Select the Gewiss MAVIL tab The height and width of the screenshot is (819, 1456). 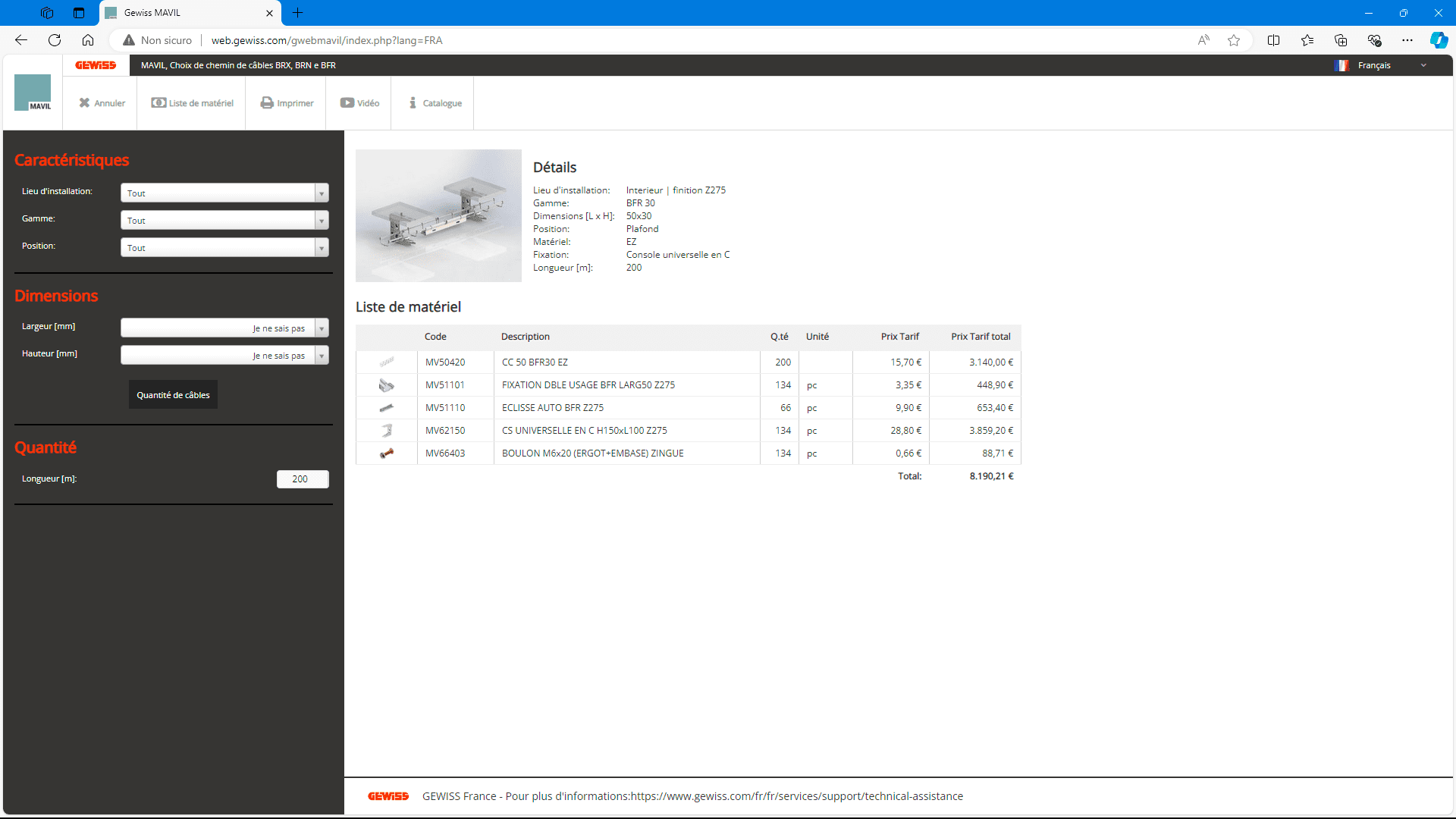point(190,13)
